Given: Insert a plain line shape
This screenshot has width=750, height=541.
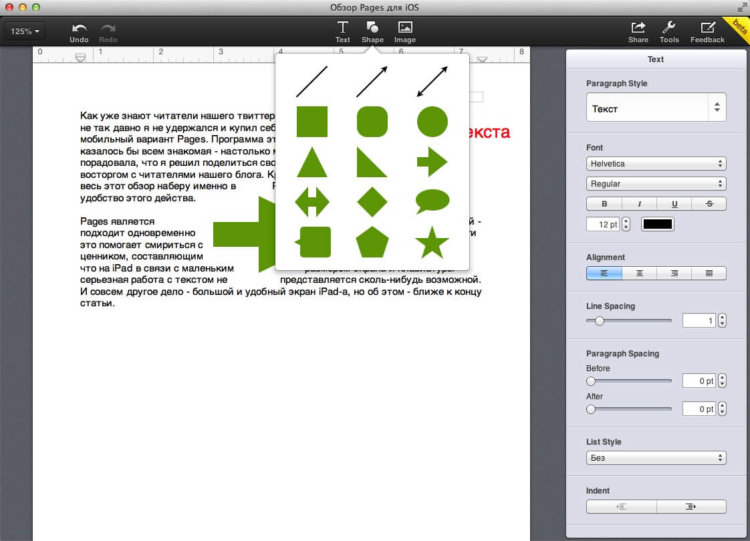Looking at the screenshot, I should (312, 82).
